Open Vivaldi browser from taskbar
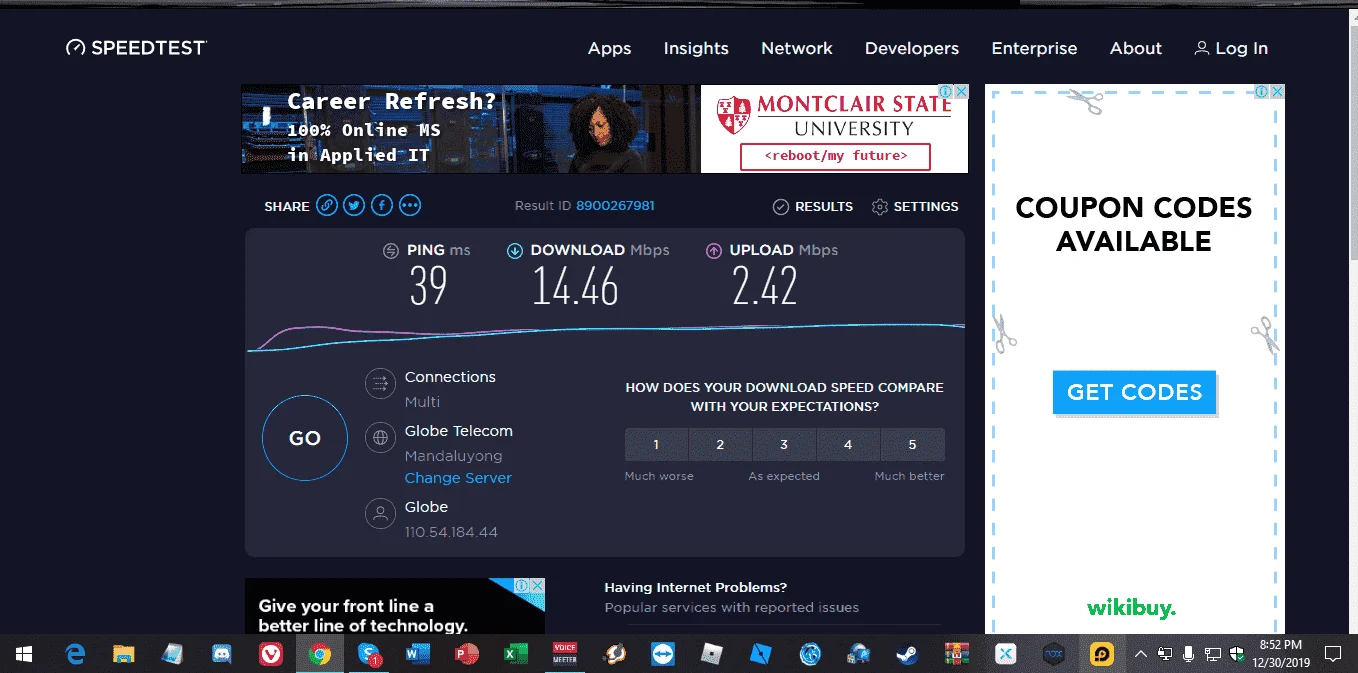Viewport: 1358px width, 673px height. 270,654
